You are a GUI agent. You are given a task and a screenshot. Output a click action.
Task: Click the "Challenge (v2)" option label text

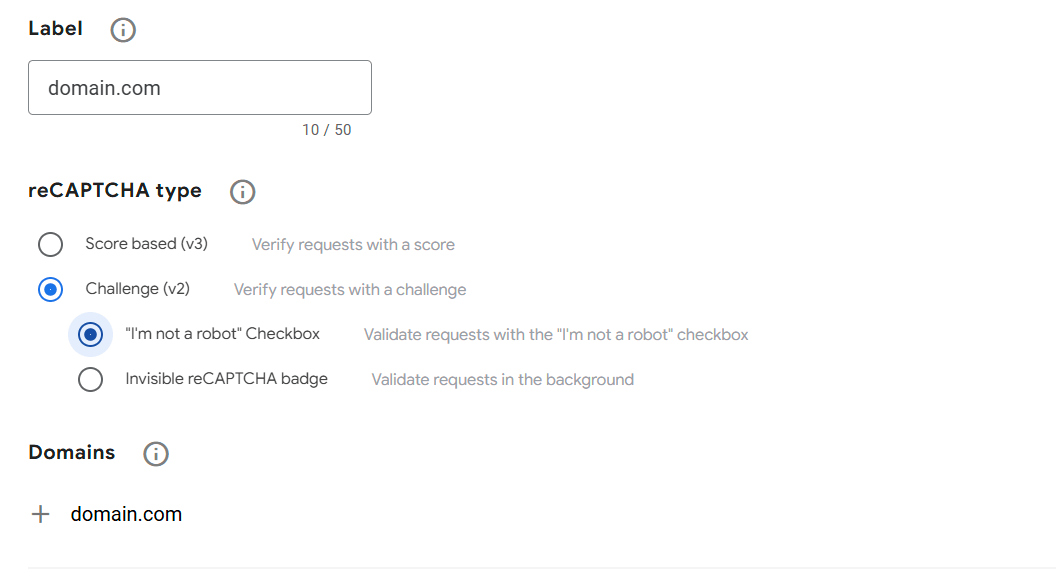click(137, 289)
